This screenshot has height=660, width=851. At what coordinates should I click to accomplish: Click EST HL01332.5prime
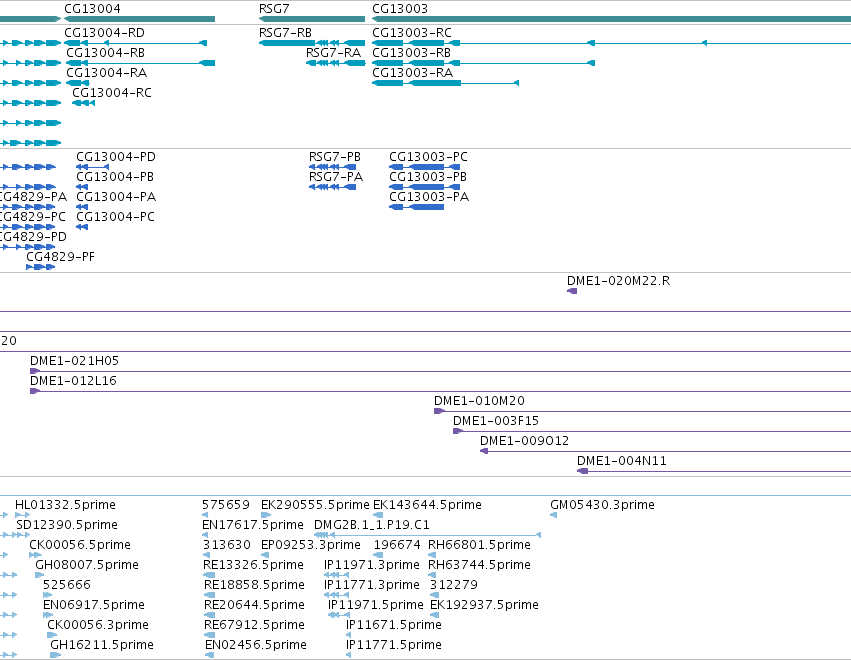(22, 515)
